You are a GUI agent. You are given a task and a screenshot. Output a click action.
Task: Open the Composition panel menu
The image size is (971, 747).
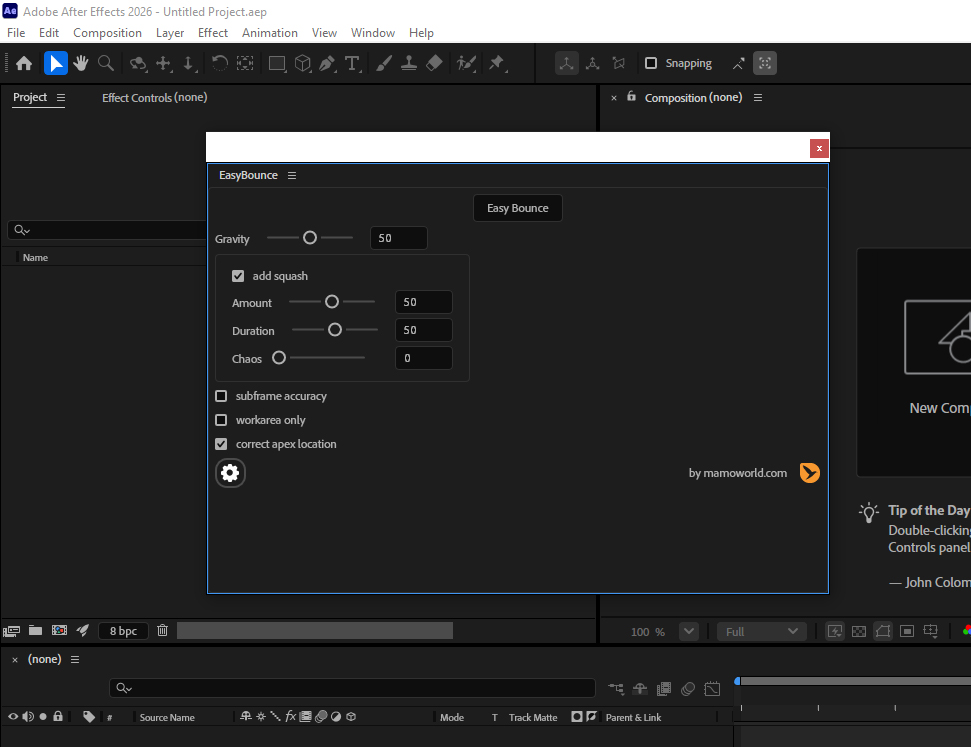tap(758, 97)
